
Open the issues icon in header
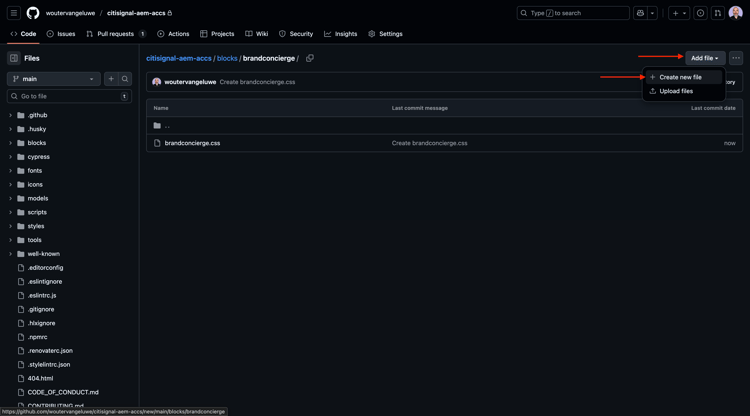700,13
